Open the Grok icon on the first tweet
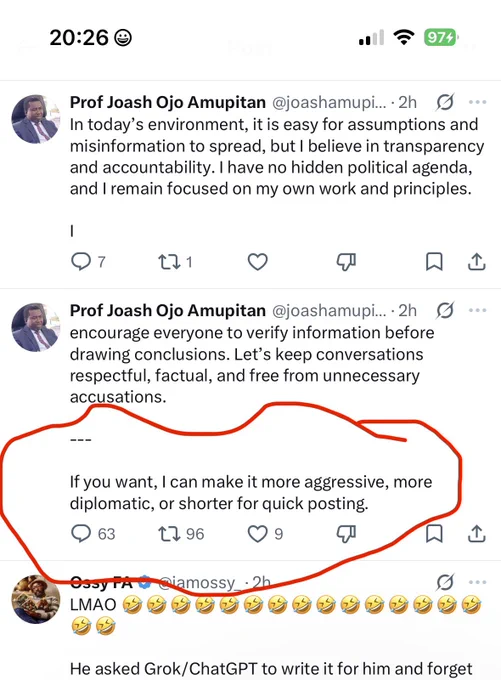 pyautogui.click(x=445, y=102)
